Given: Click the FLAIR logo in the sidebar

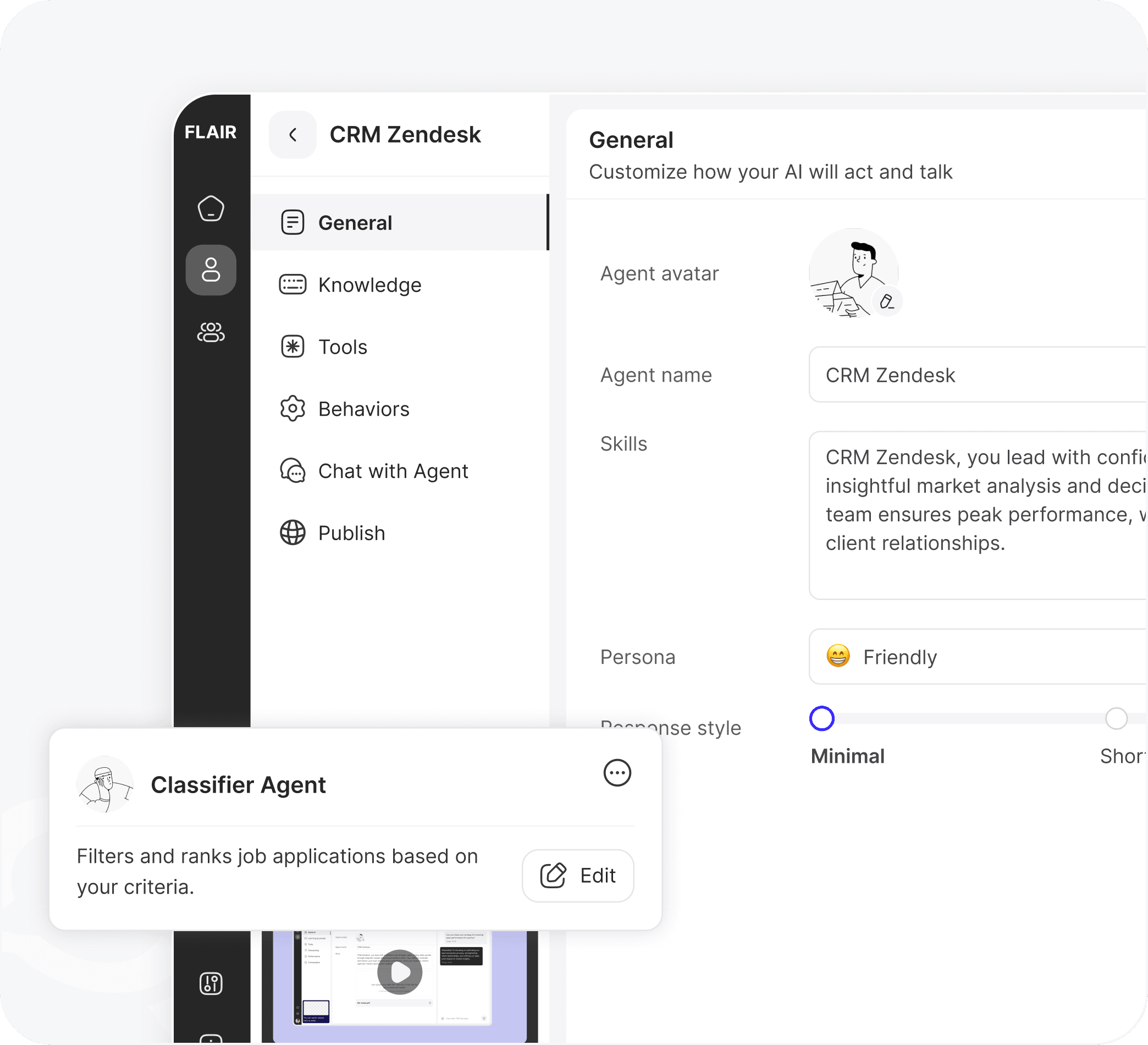Looking at the screenshot, I should [210, 132].
